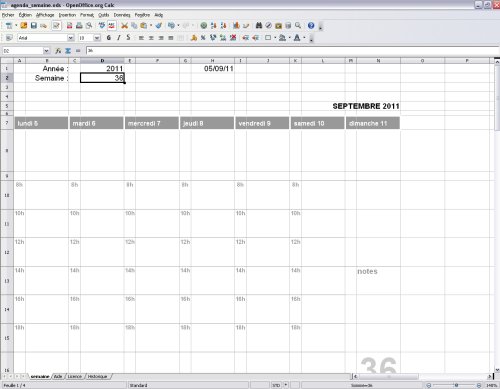The width and height of the screenshot is (500, 389).
Task: Export directly as PDF icon
Action: click(x=69, y=26)
